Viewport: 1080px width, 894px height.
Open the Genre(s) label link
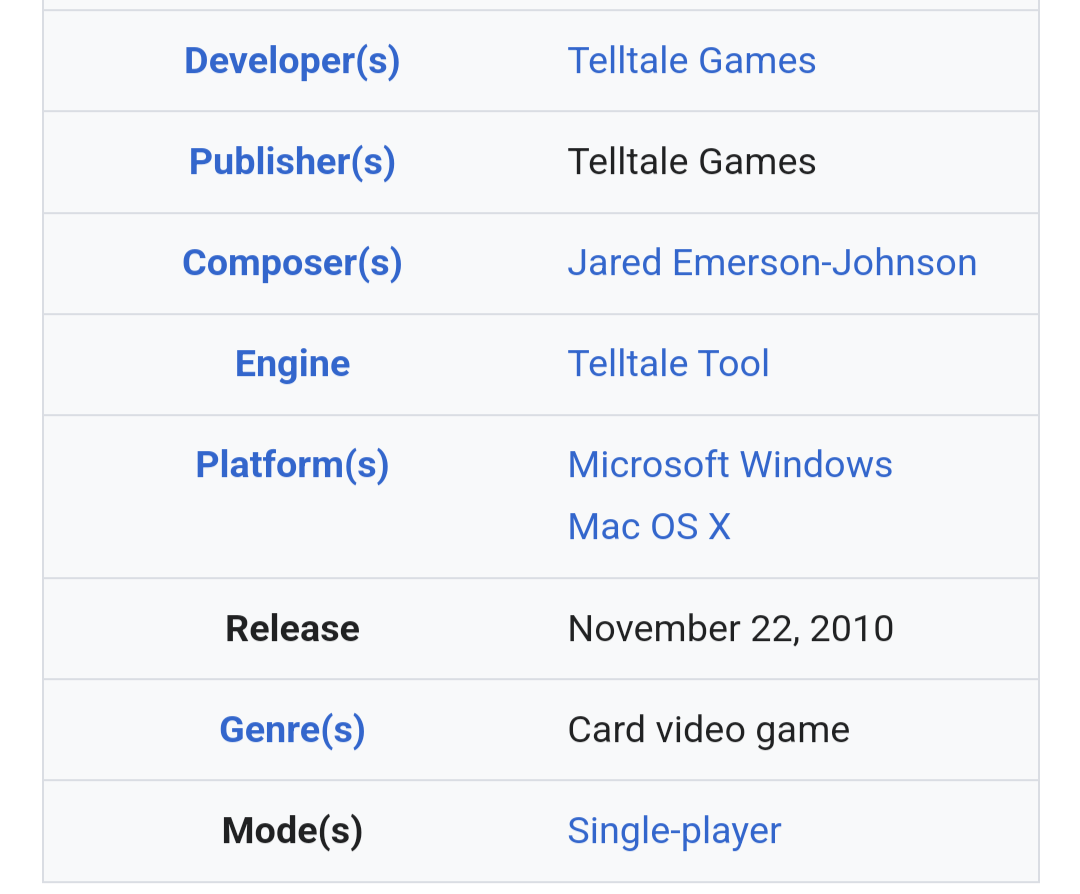click(x=292, y=730)
